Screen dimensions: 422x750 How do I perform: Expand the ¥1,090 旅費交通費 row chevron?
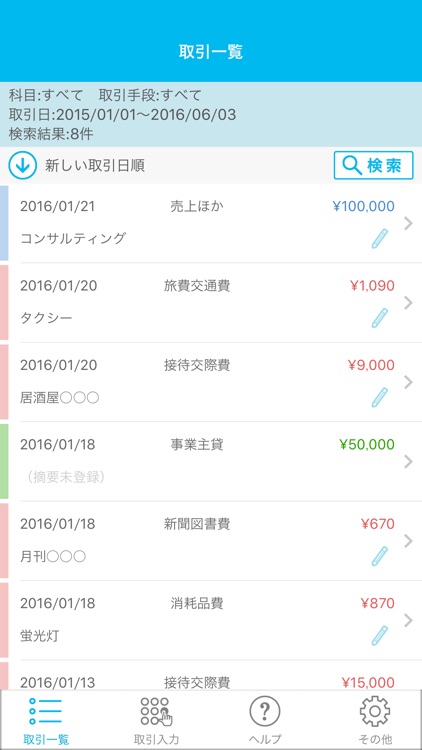(x=408, y=302)
